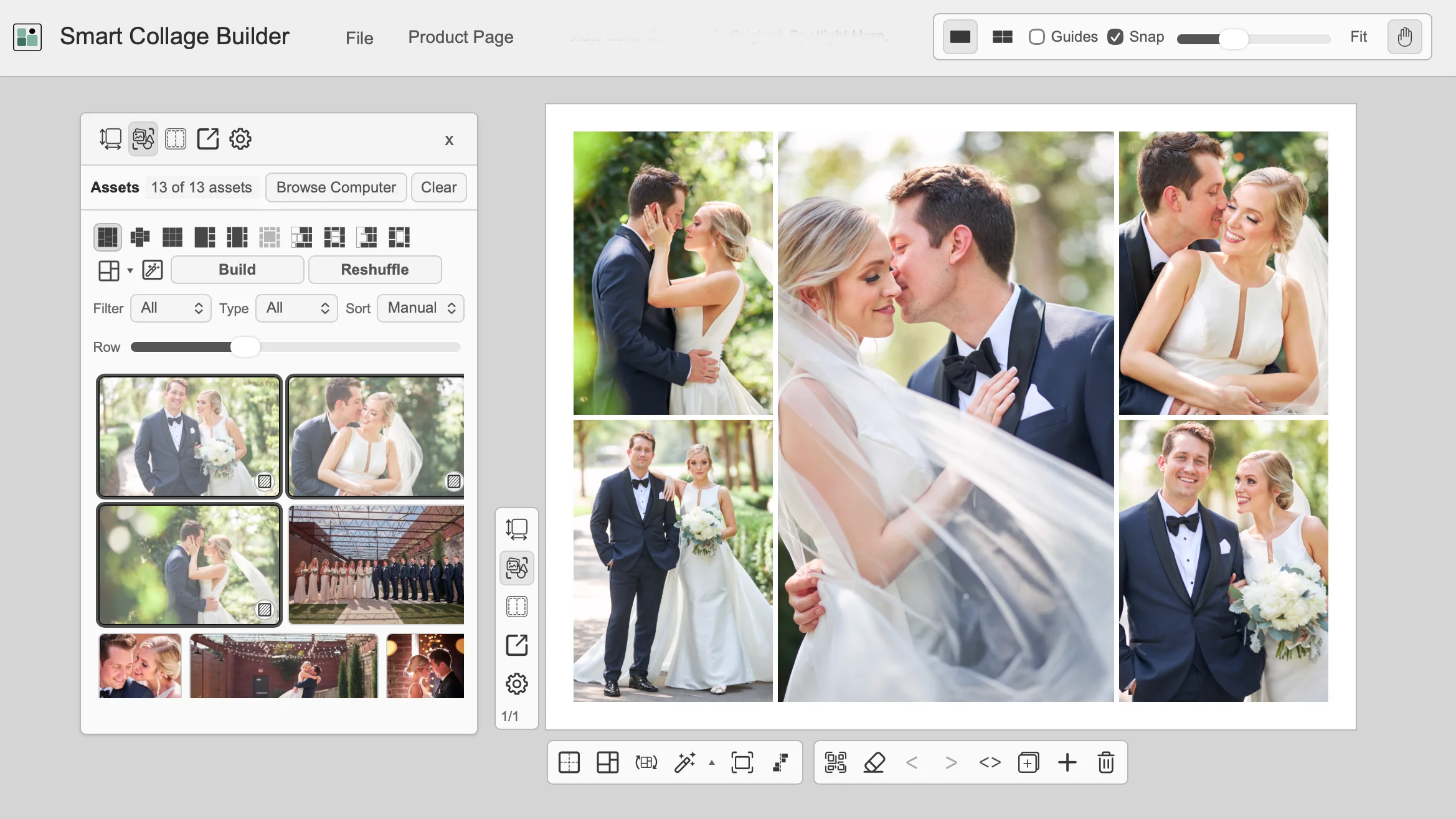Open the assets tab in panel header
Image resolution: width=1456 pixels, height=819 pixels.
click(143, 139)
